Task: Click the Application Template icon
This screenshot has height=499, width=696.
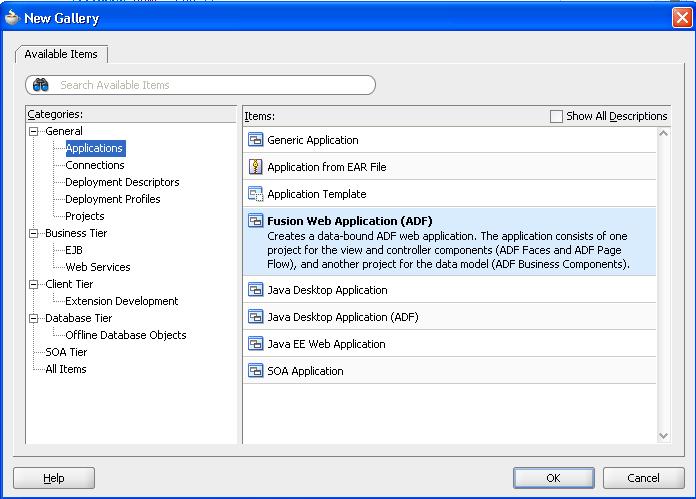Action: [x=255, y=194]
